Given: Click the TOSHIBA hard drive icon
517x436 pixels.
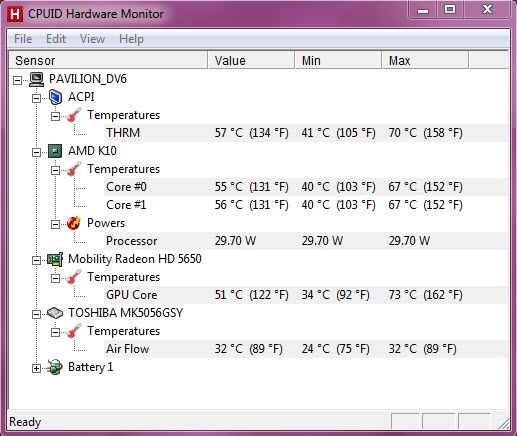Looking at the screenshot, I should click(x=55, y=313).
